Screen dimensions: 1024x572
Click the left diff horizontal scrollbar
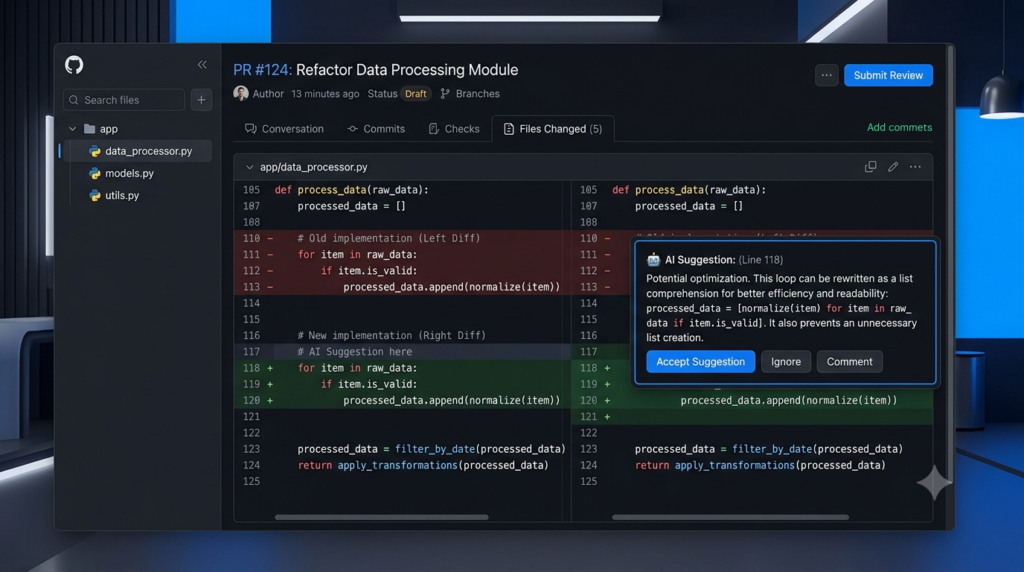coord(381,517)
